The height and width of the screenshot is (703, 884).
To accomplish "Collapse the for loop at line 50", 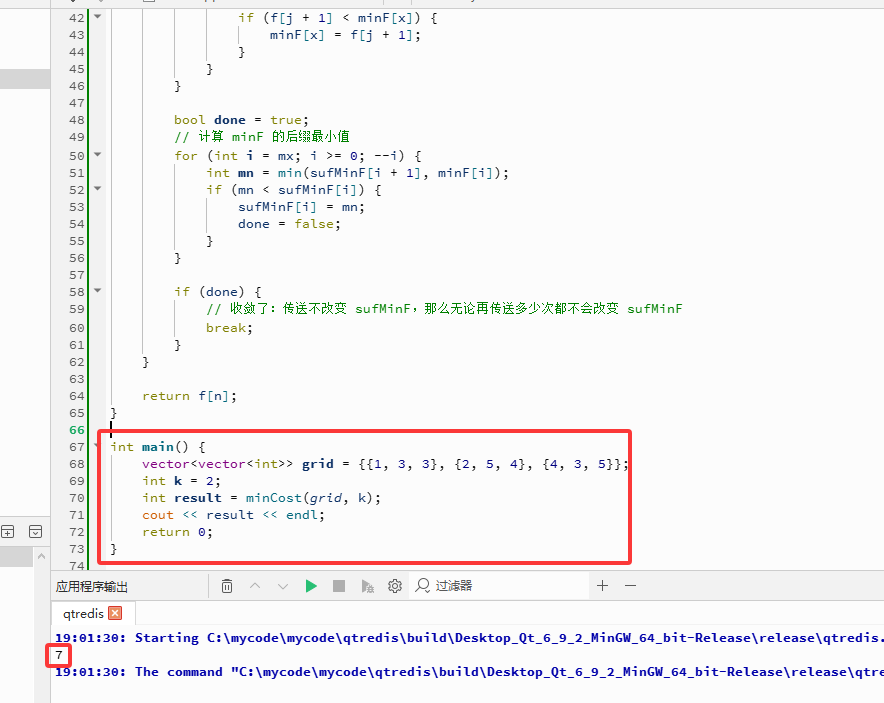I will tap(98, 154).
